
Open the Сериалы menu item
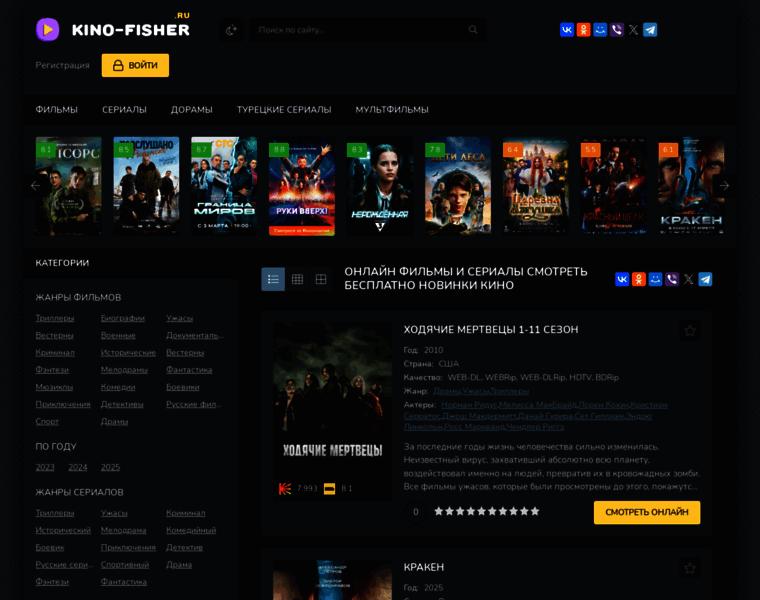point(125,110)
